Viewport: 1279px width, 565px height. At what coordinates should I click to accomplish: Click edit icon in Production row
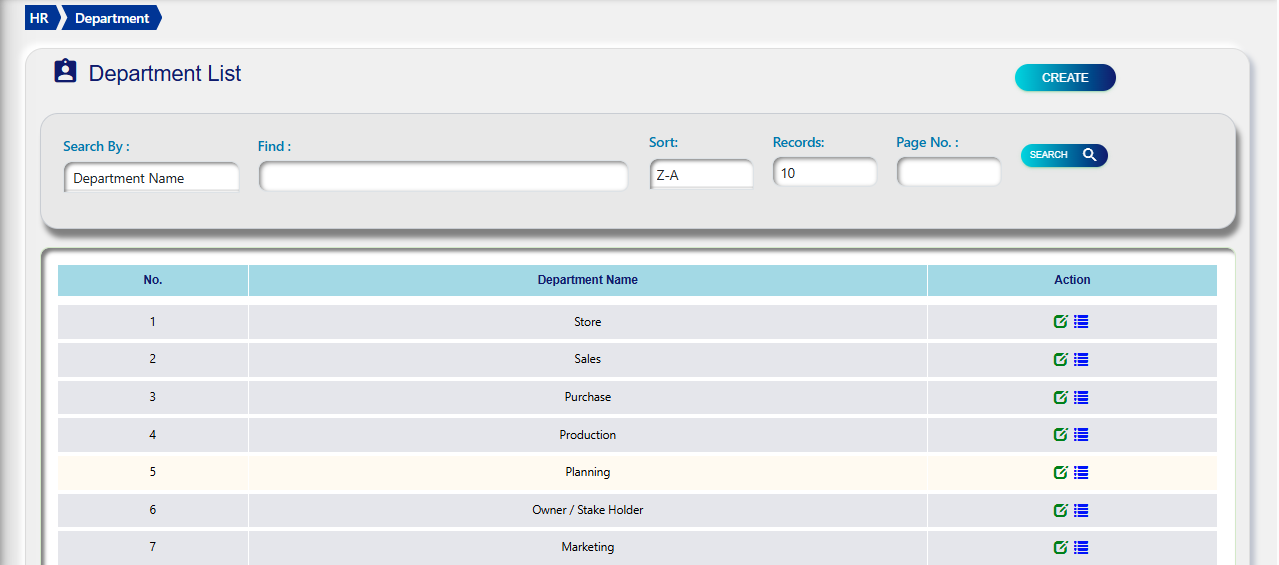pos(1060,435)
